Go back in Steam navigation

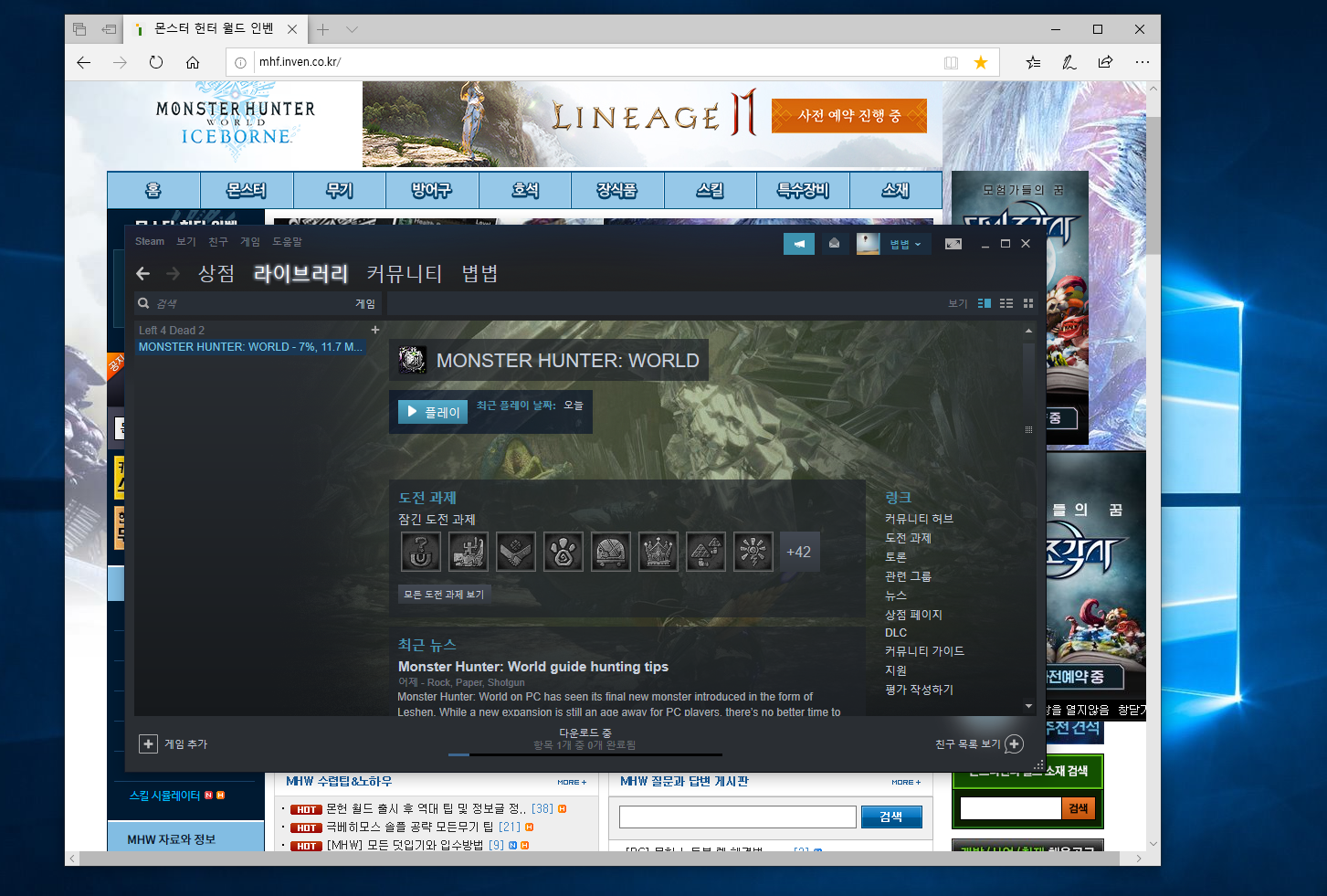[143, 273]
